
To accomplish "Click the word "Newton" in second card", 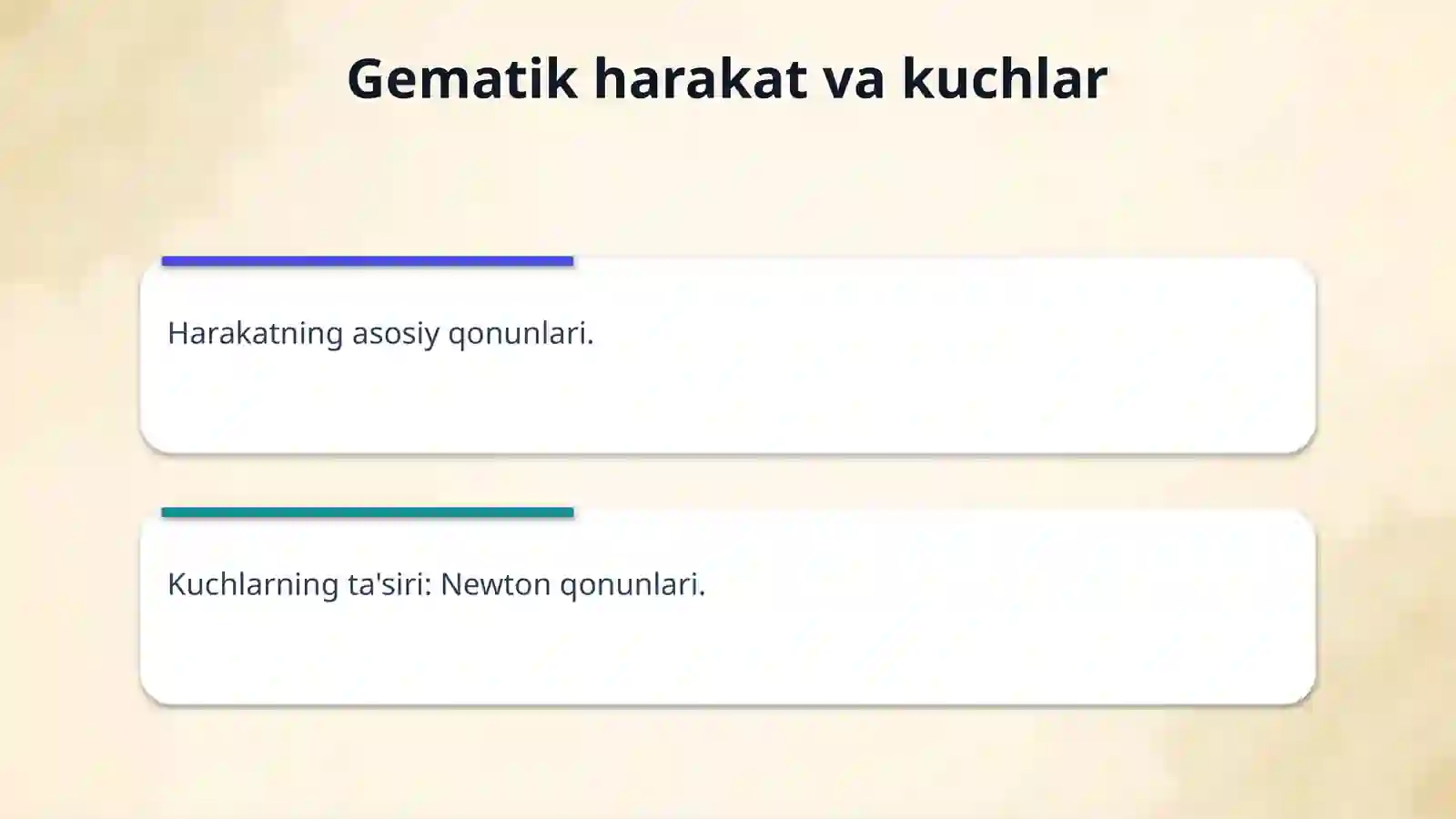I will (x=496, y=584).
